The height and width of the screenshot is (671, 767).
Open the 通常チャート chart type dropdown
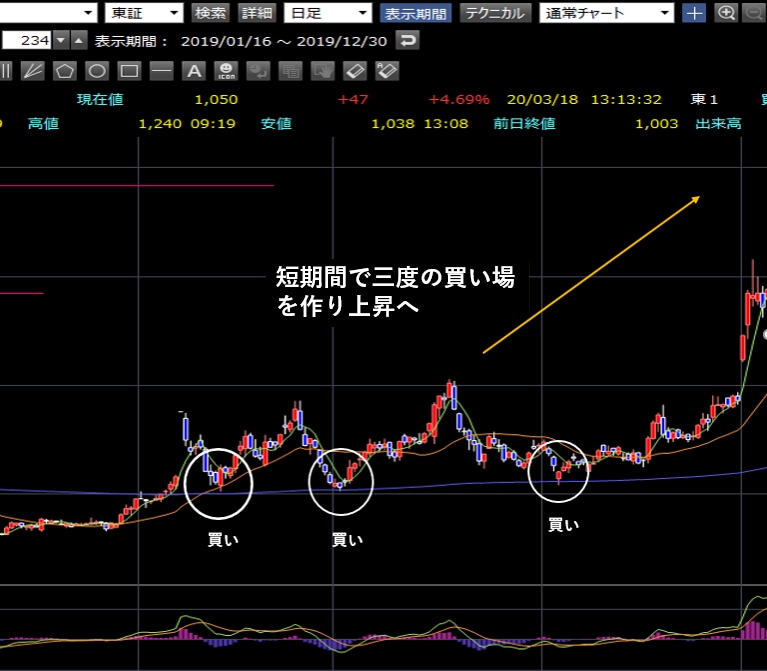pyautogui.click(x=607, y=13)
